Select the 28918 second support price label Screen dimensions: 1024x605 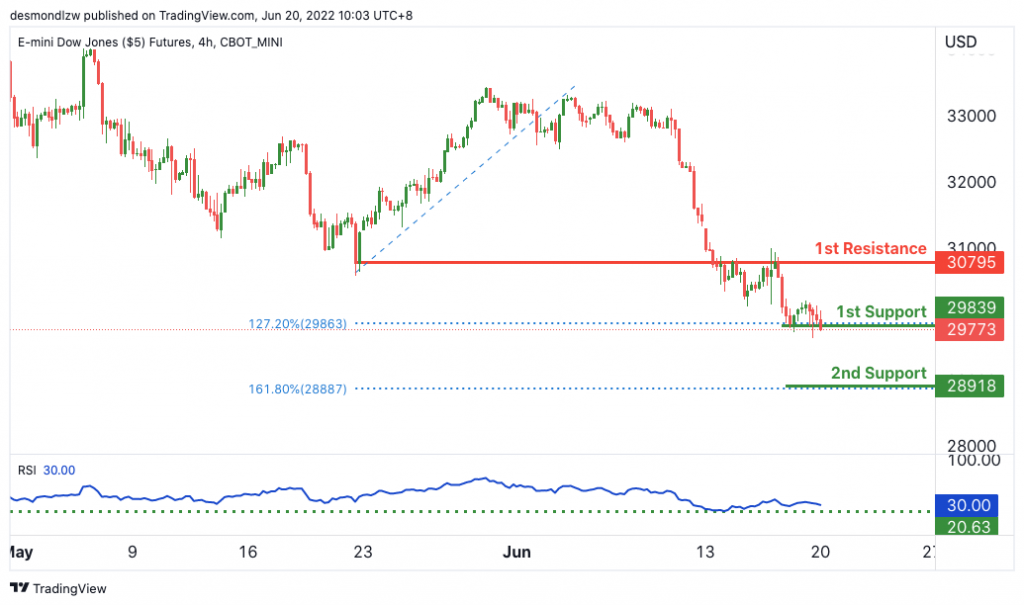[x=970, y=385]
